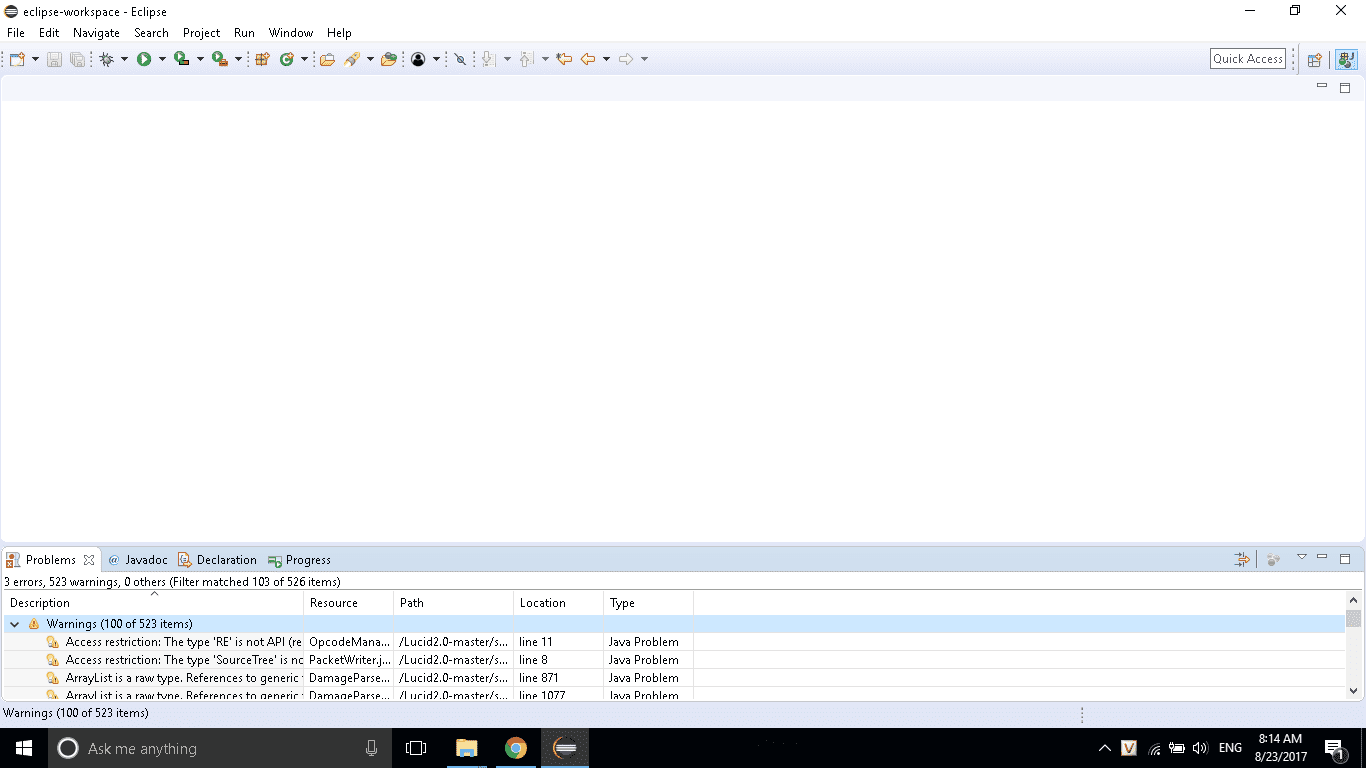1366x768 pixels.
Task: Click the Windows Start button
Action: coord(24,748)
